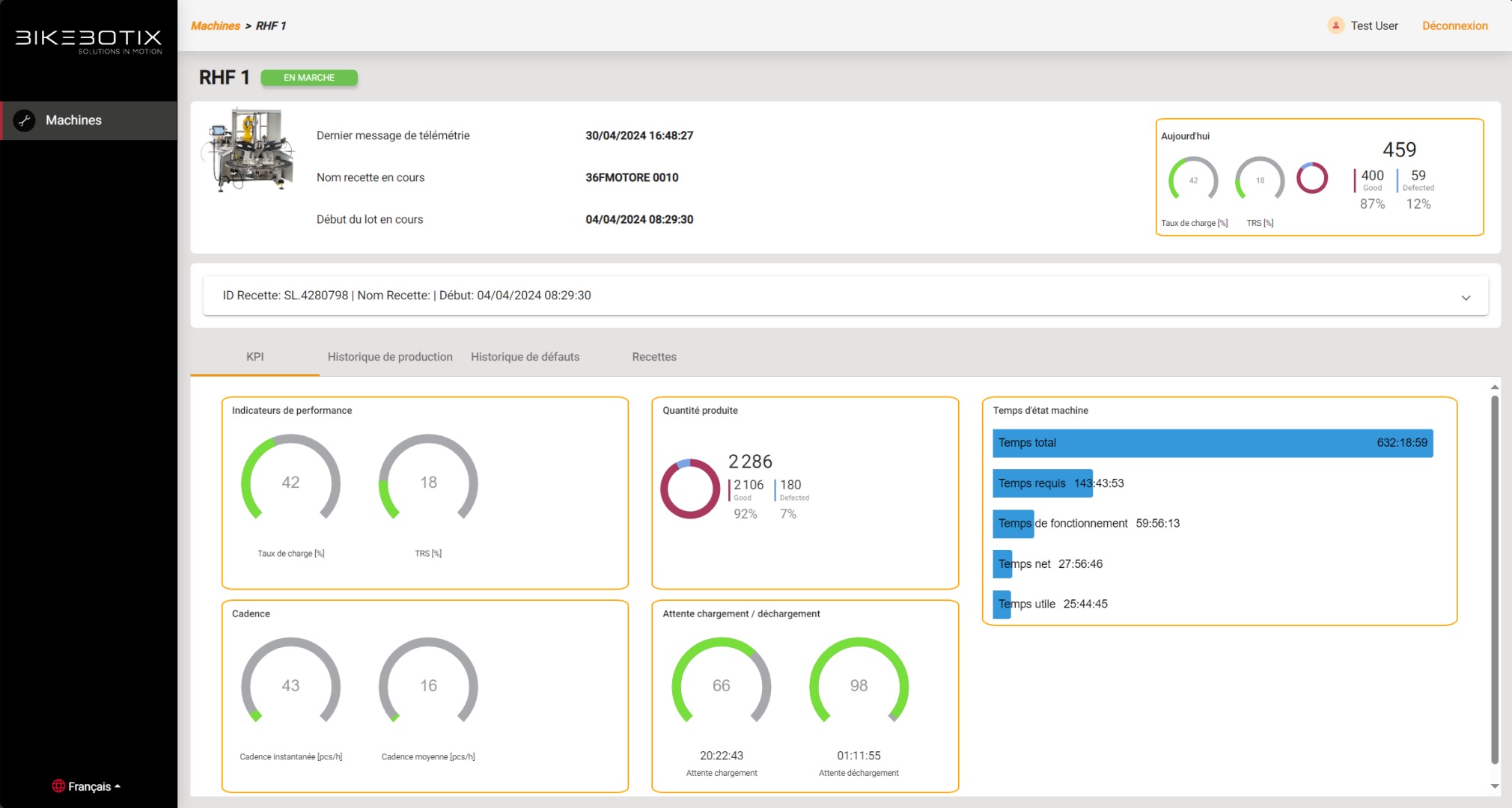Click the Bikebotix logo
This screenshot has height=808, width=1512.
[x=89, y=41]
